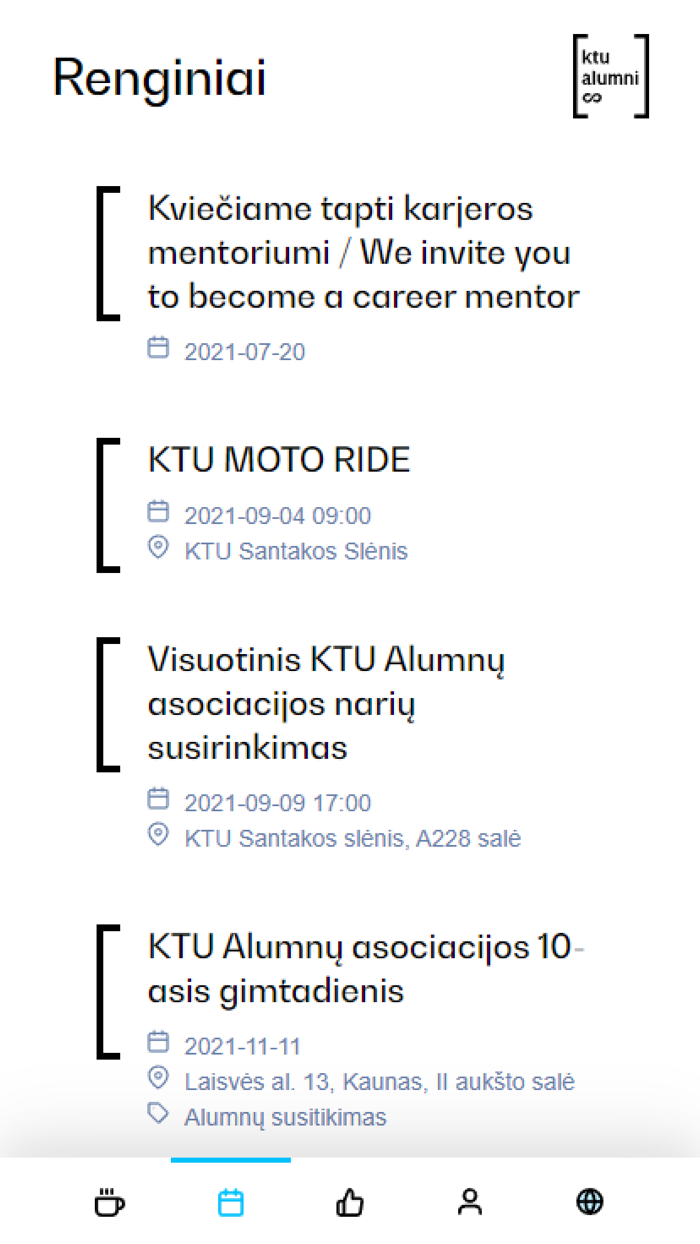Click the KTU Alumni logo in top corner
This screenshot has height=1244, width=700.
click(610, 76)
